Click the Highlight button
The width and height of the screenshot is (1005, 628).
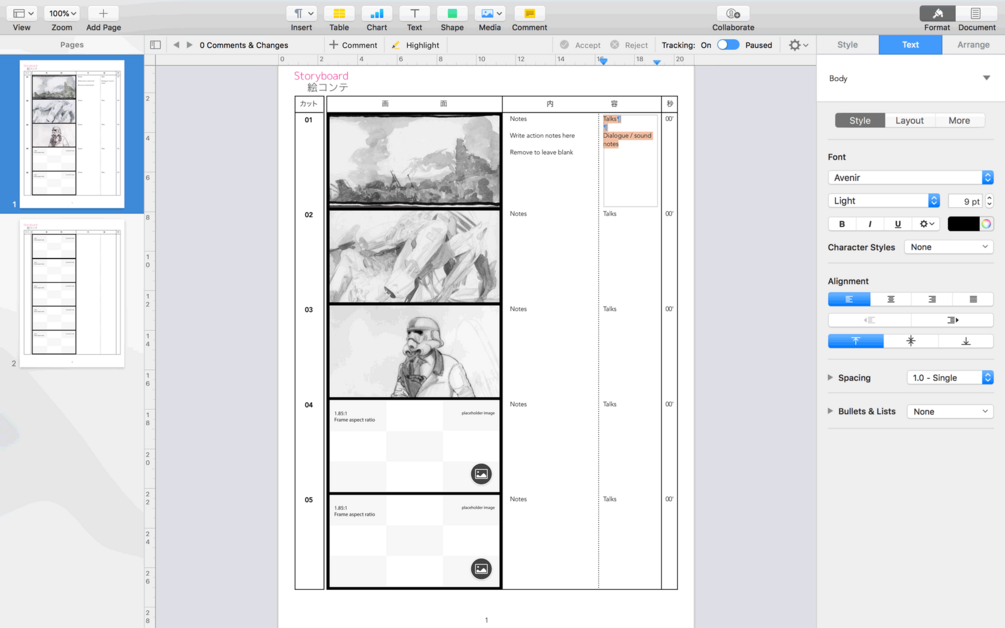[x=415, y=45]
